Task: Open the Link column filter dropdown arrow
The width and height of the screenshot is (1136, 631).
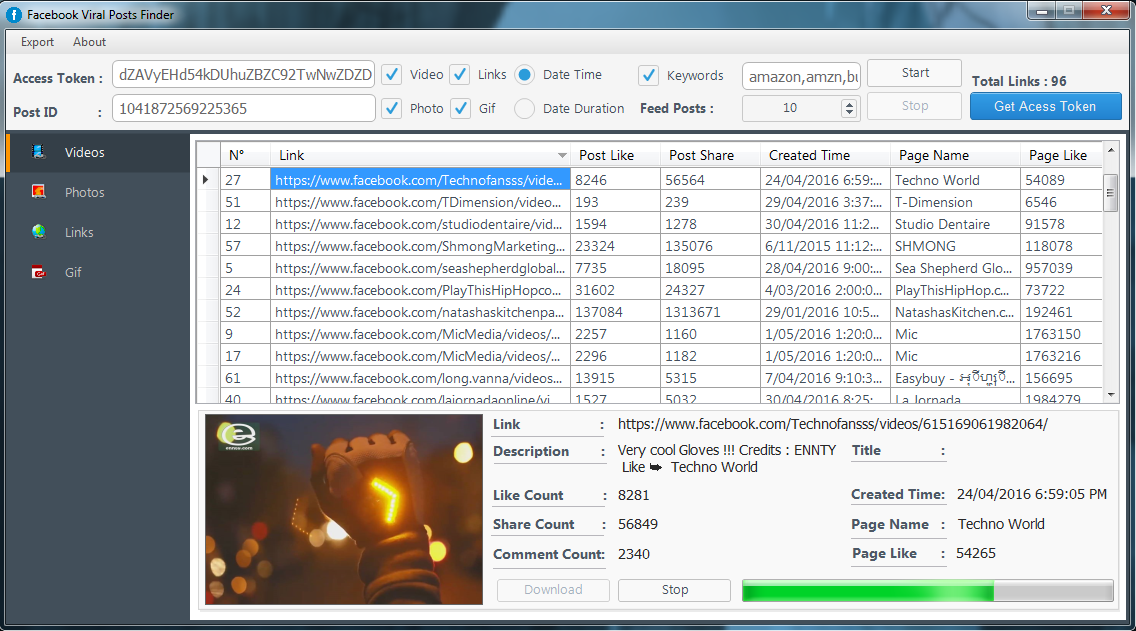Action: pos(562,156)
